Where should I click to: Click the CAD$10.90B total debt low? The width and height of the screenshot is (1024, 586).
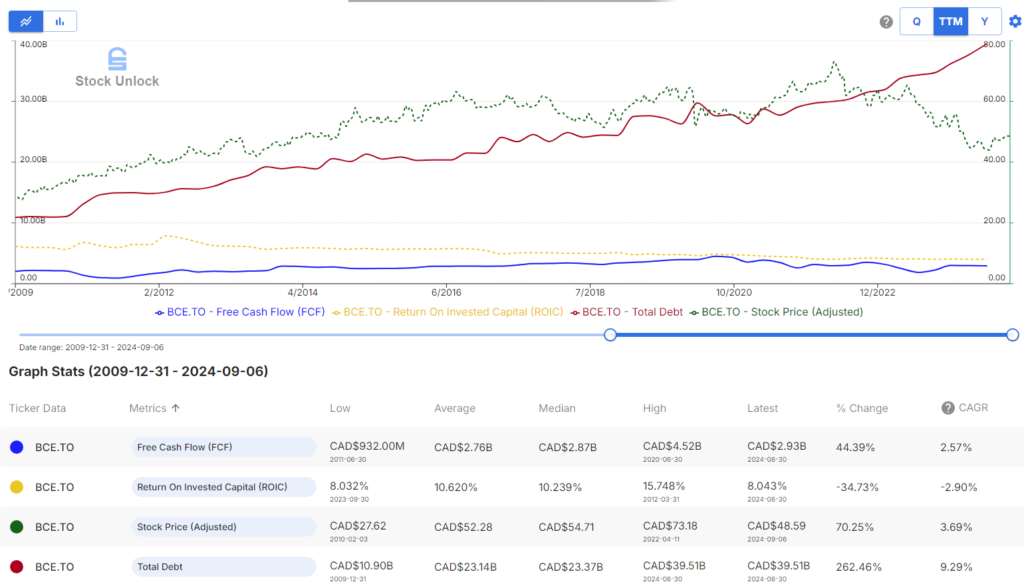(x=361, y=566)
